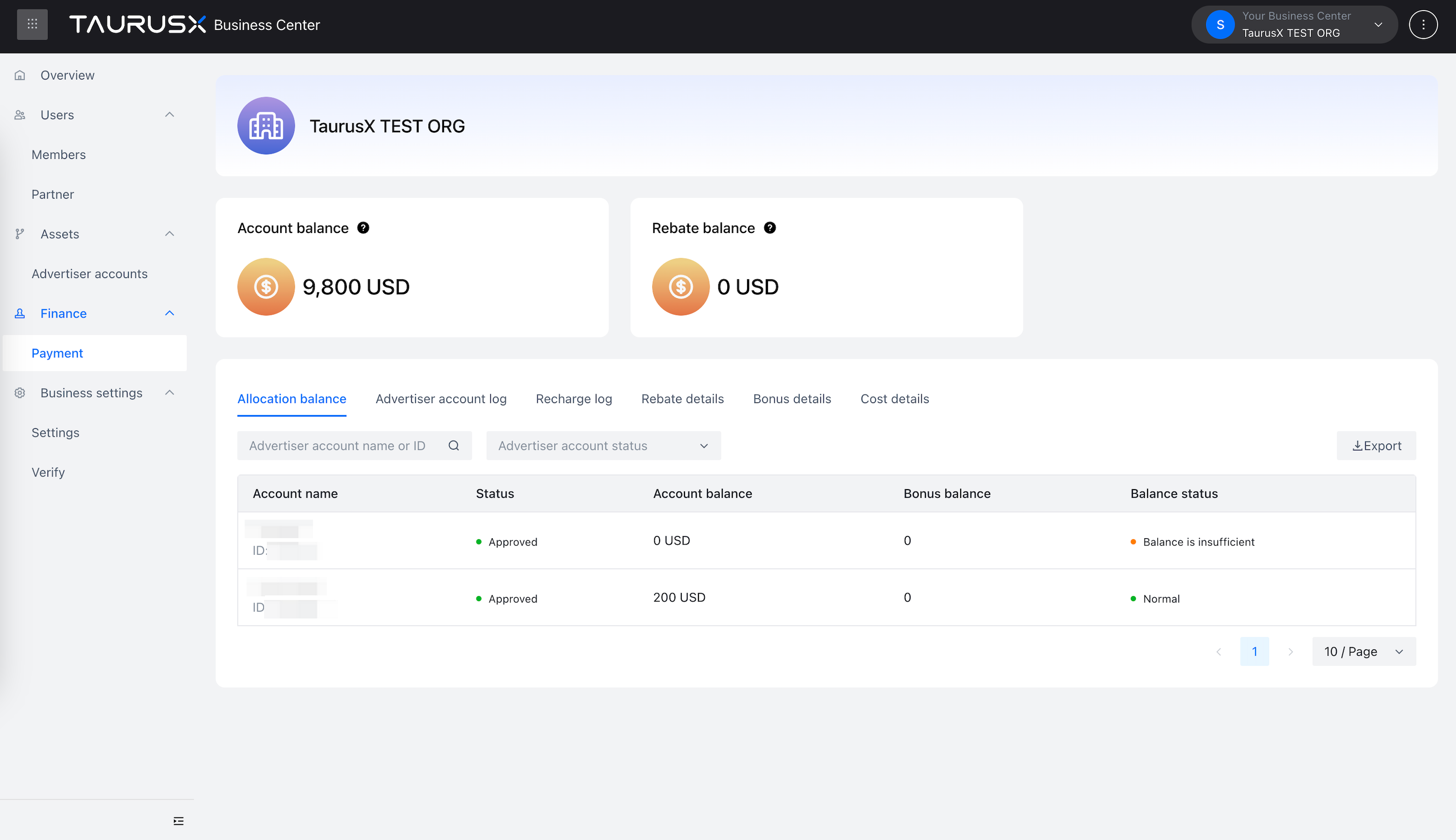Click the TaurusX logo
Viewport: 1456px width, 840px height.
click(137, 24)
